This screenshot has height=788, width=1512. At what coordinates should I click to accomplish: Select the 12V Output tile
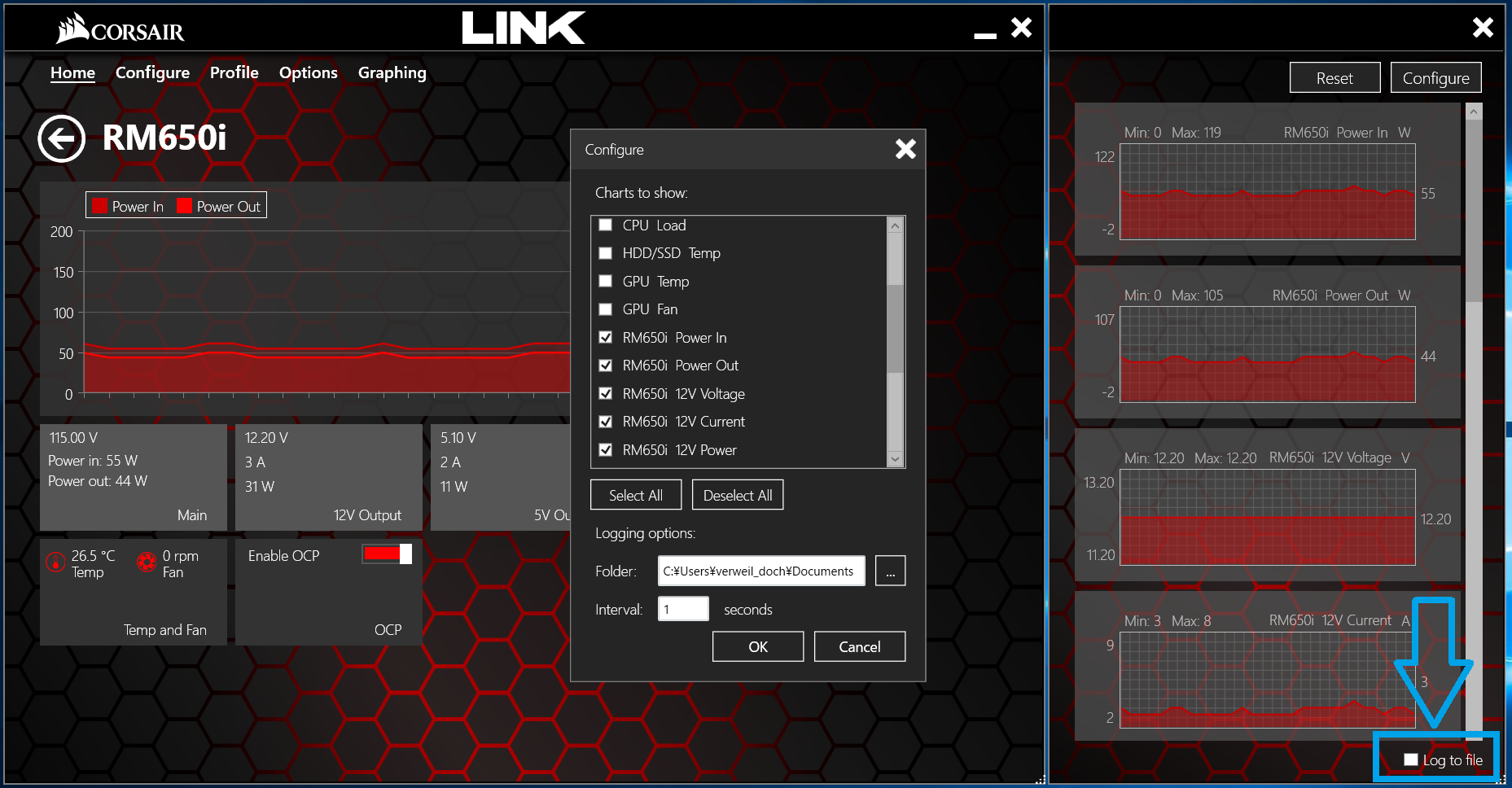point(329,477)
